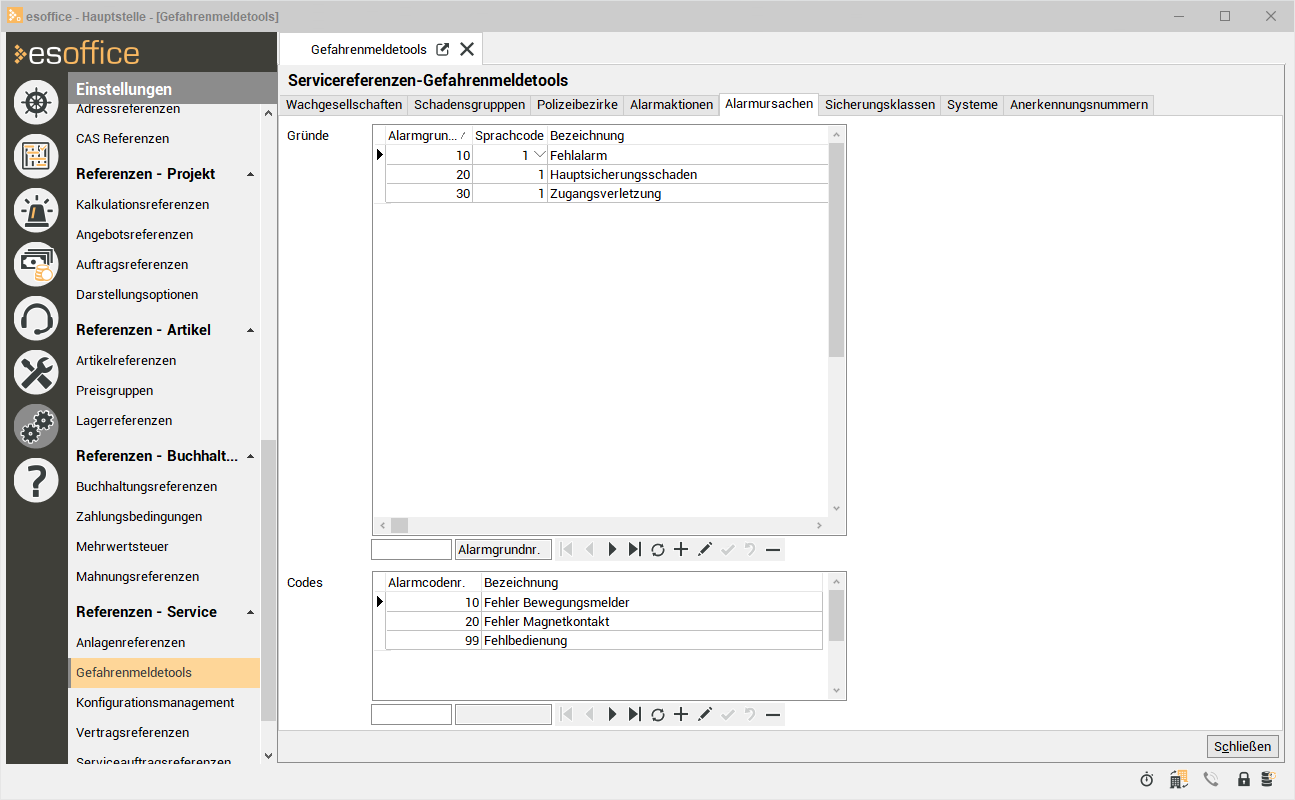Click the Schließen button
The width and height of the screenshot is (1295, 800).
[1243, 746]
